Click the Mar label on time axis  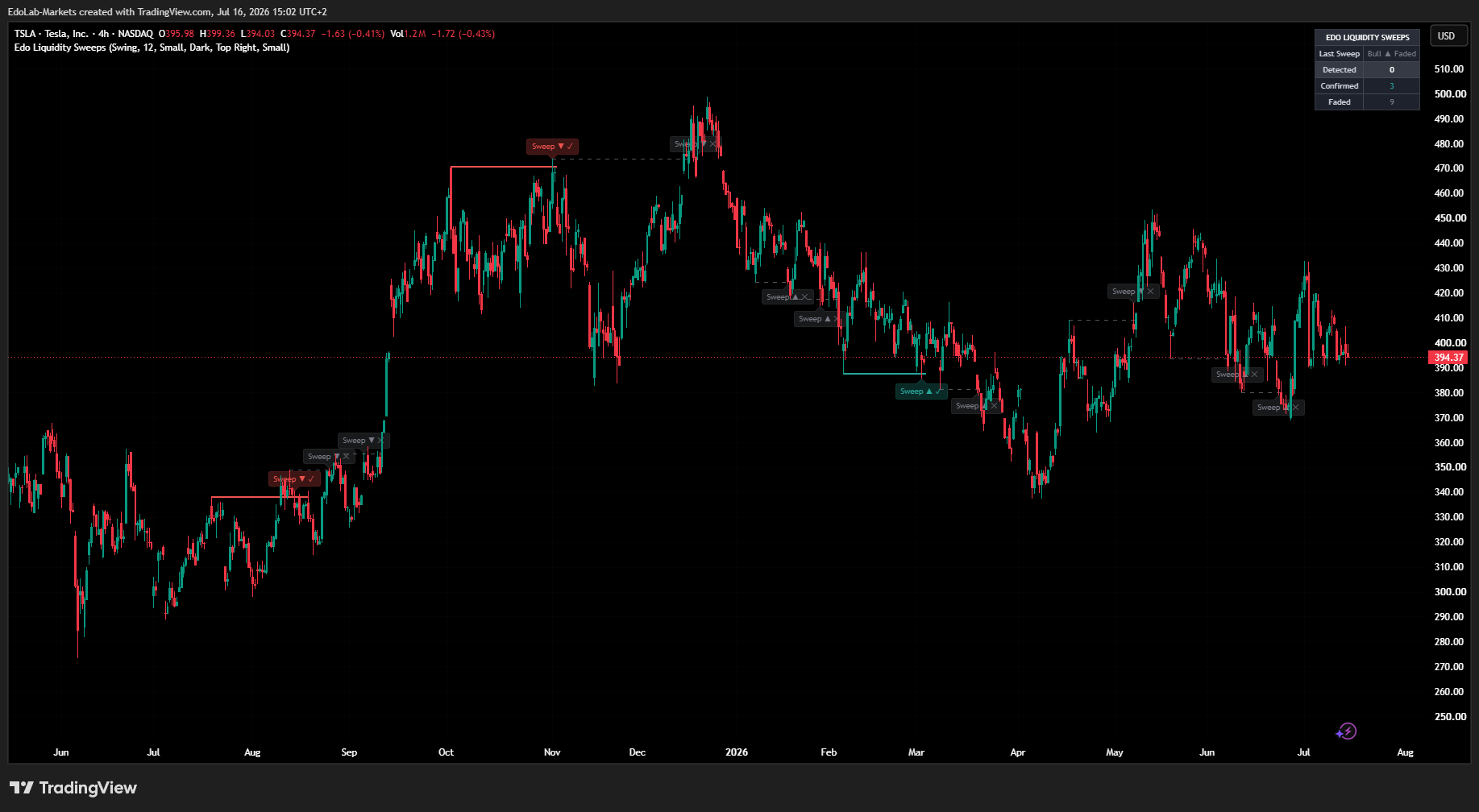tap(916, 752)
